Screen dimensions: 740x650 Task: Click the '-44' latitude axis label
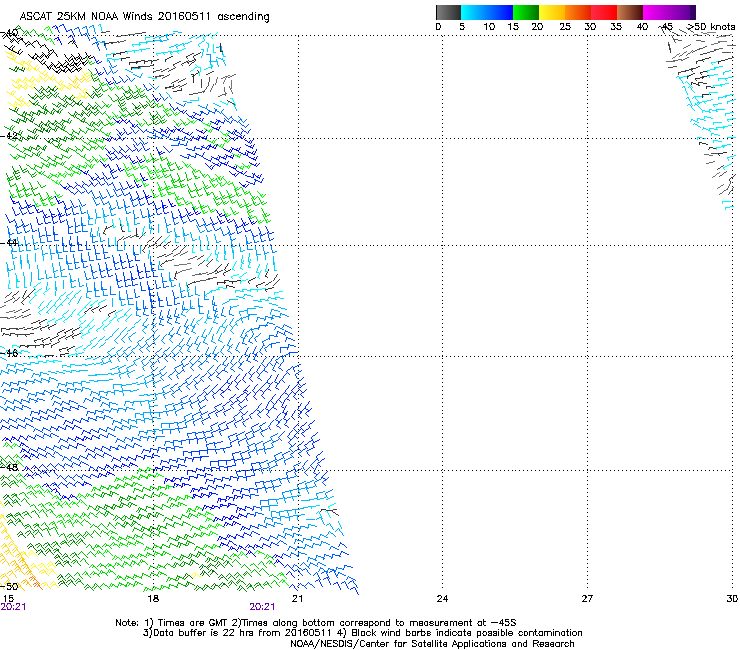pyautogui.click(x=9, y=243)
